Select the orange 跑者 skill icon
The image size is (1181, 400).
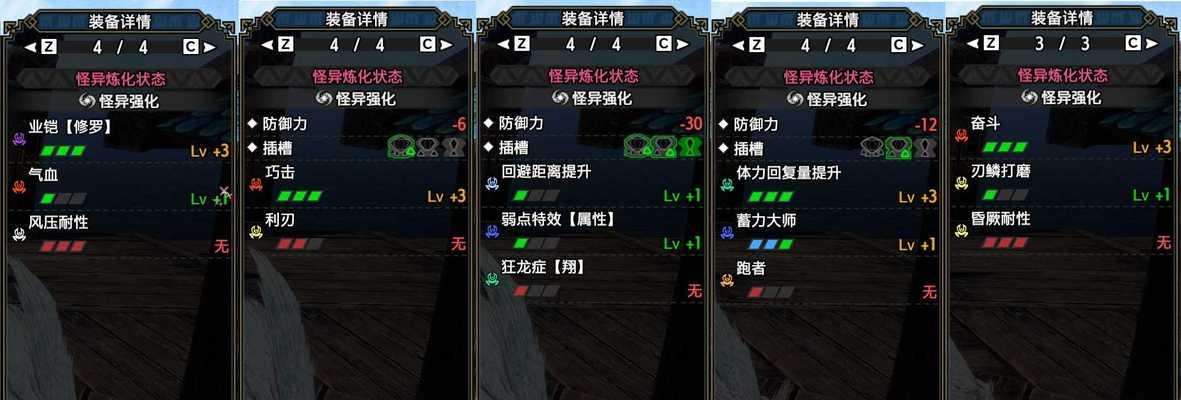(x=727, y=280)
